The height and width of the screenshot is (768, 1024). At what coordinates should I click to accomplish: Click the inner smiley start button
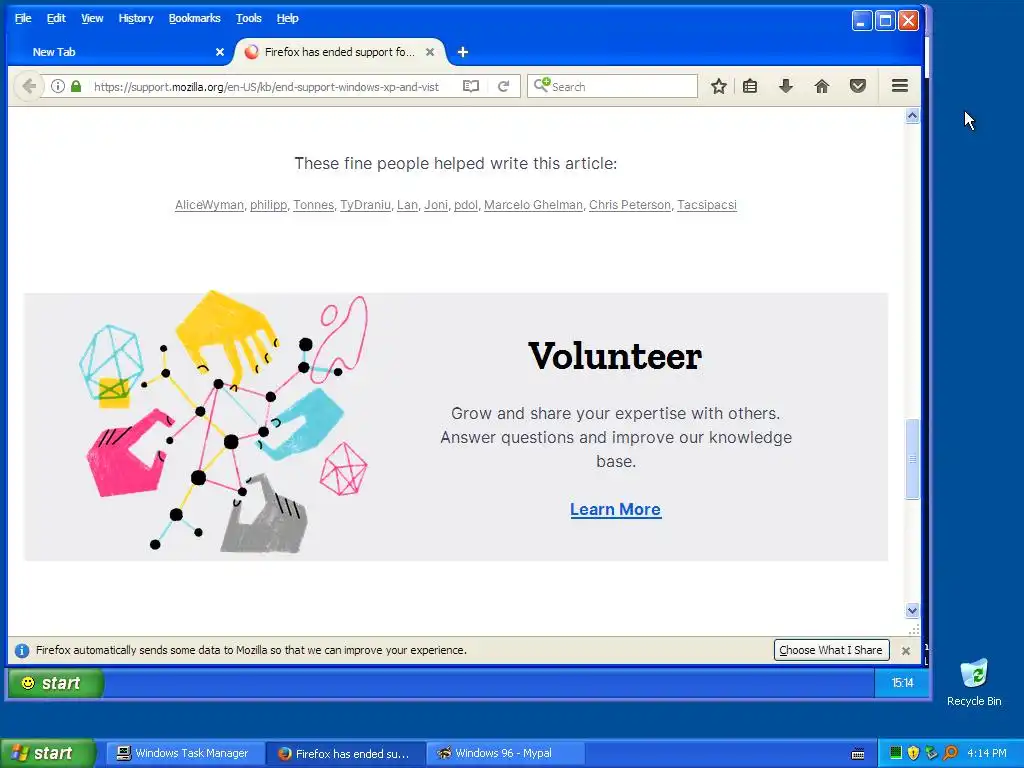[x=55, y=683]
